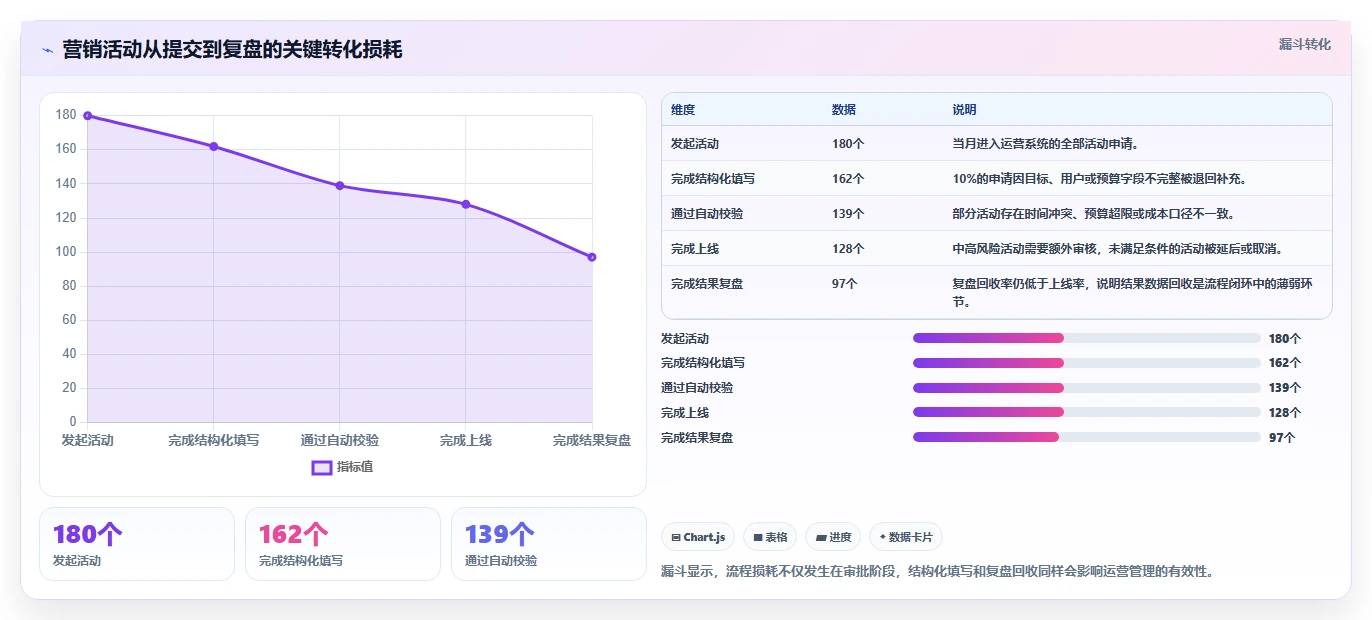Viewport: 1372px width, 620px height.
Task: Click the description '当月进入运营系统的全部活动申请。'
Action: pos(1046,144)
